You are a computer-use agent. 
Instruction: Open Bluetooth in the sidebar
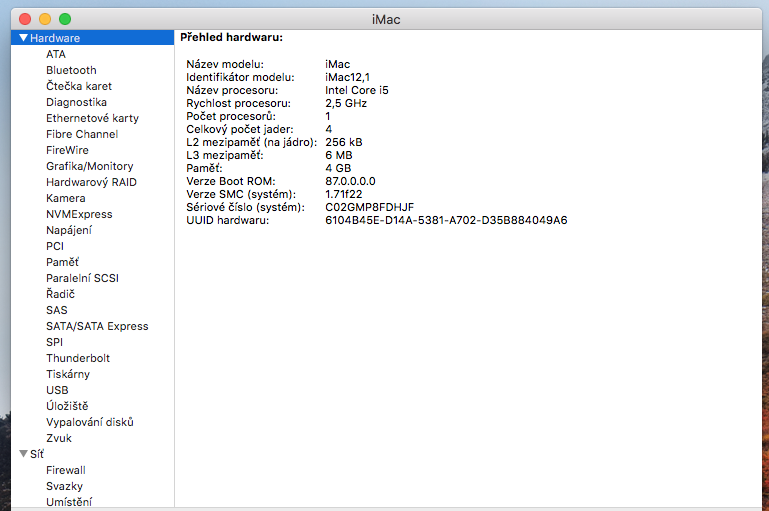click(x=71, y=70)
